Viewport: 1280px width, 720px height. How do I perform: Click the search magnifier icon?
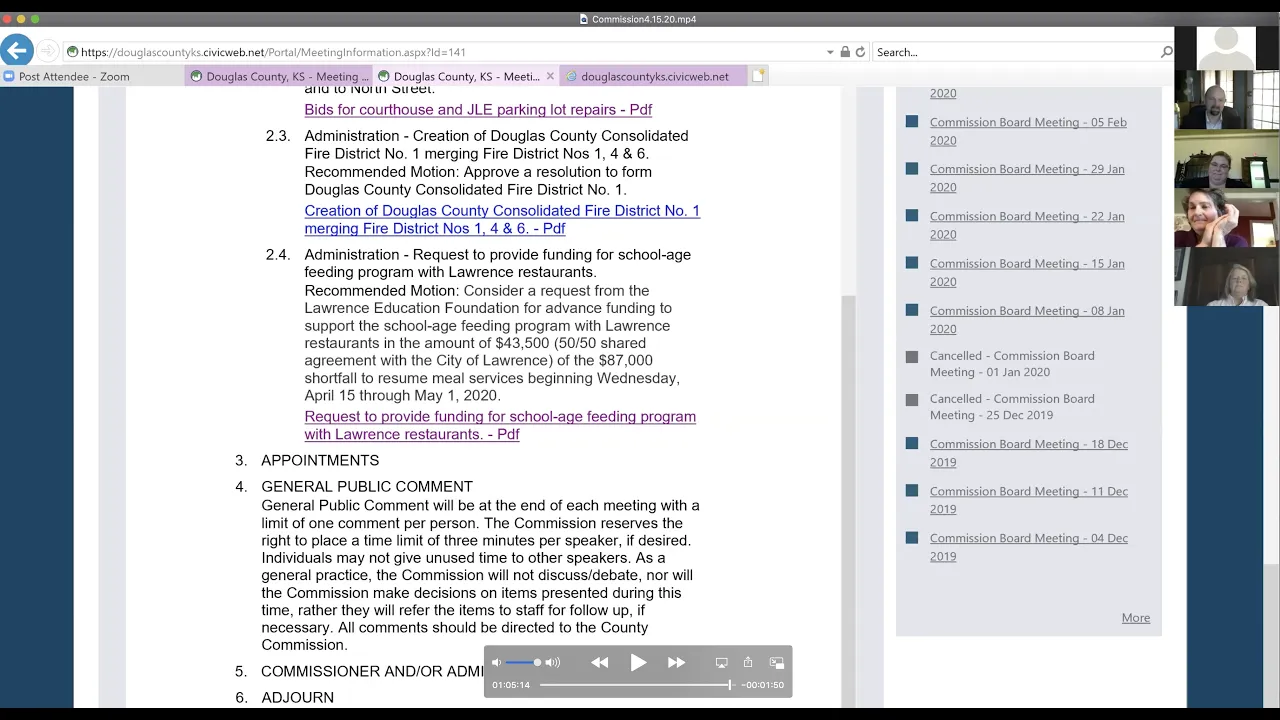1166,52
